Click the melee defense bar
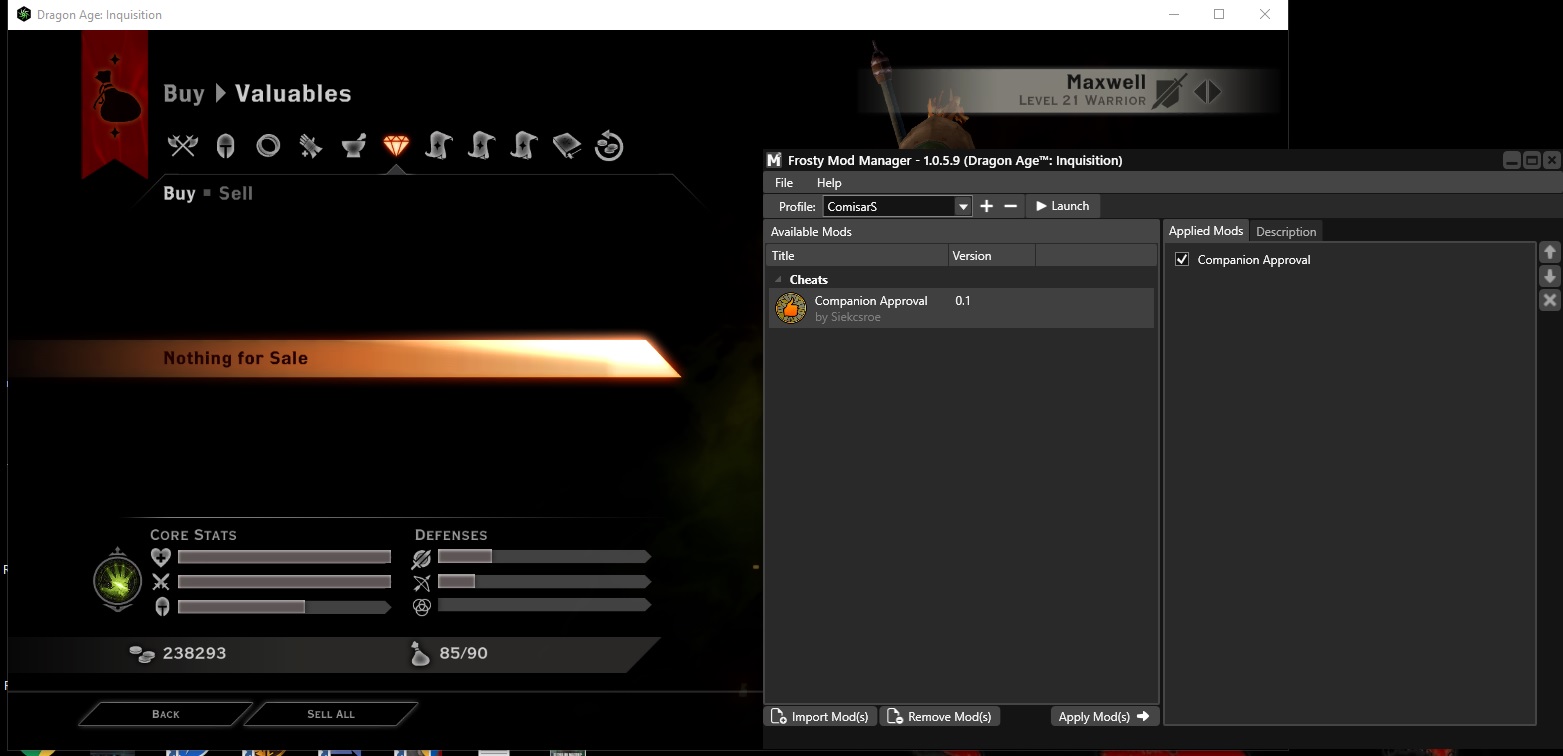Viewport: 1563px width, 756px height. [544, 557]
